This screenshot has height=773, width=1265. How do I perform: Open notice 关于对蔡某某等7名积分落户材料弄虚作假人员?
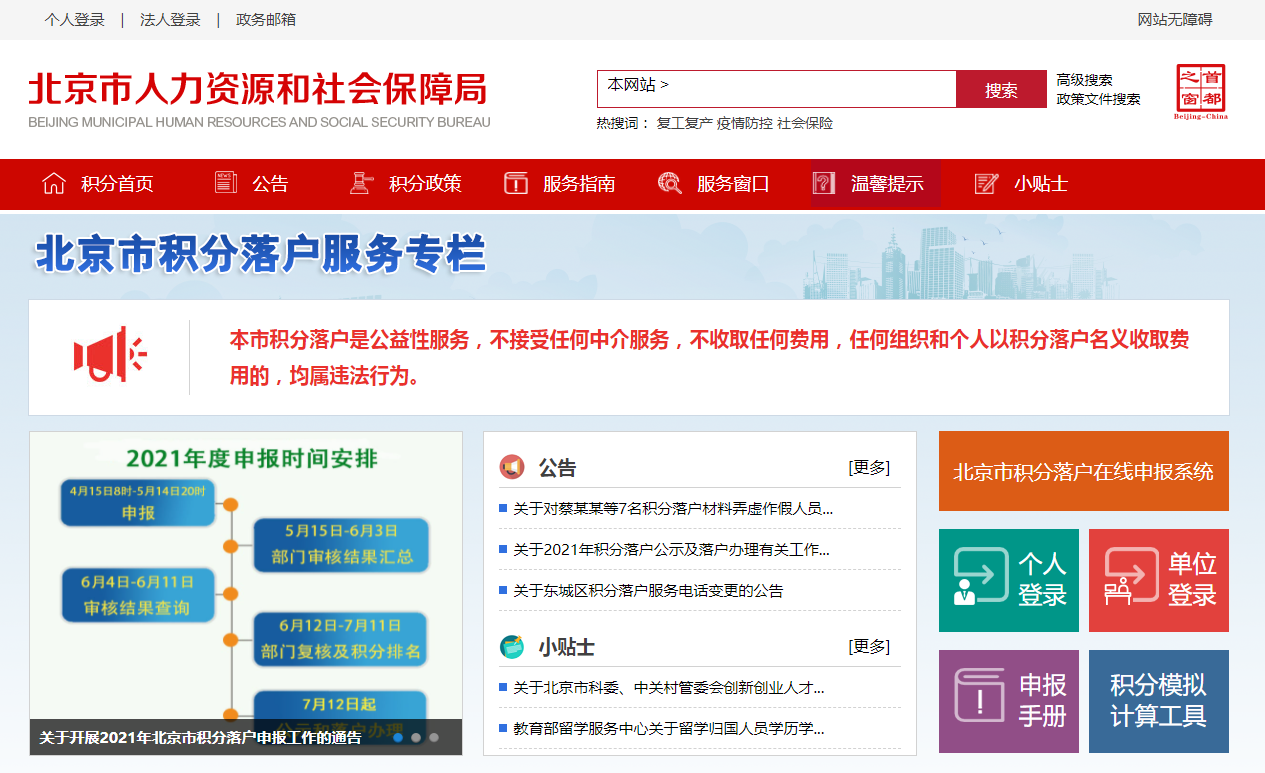673,508
